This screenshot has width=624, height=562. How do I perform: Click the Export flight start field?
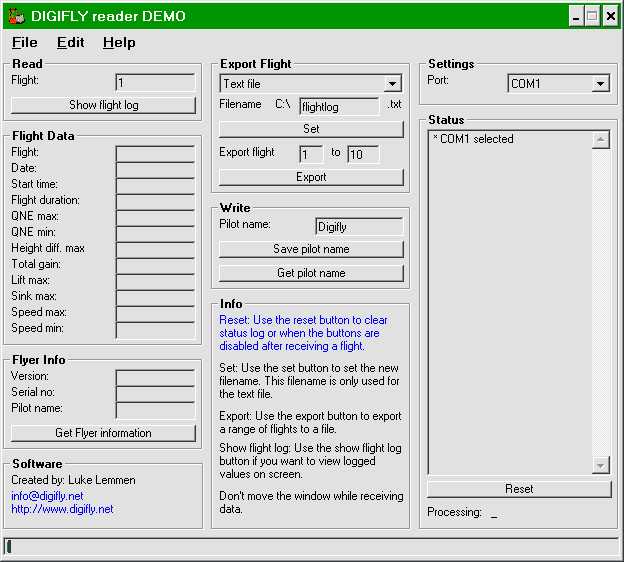coord(311,154)
